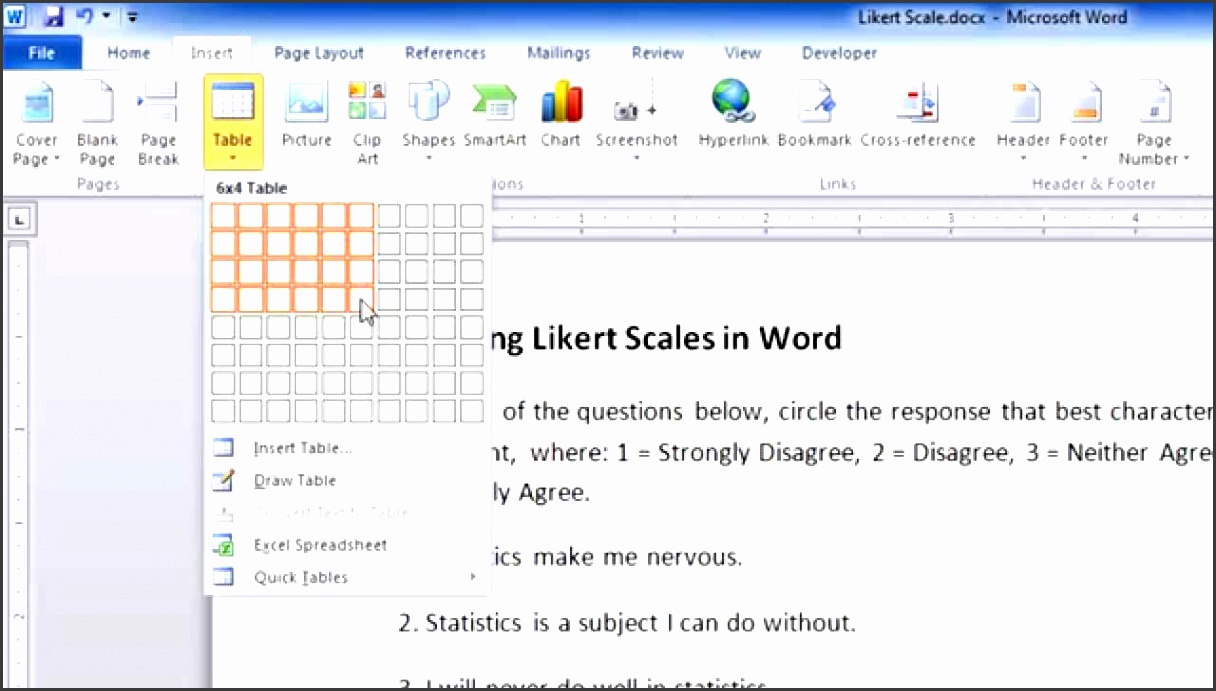Open the Picture insert tool
The height and width of the screenshot is (691, 1216).
[x=307, y=117]
